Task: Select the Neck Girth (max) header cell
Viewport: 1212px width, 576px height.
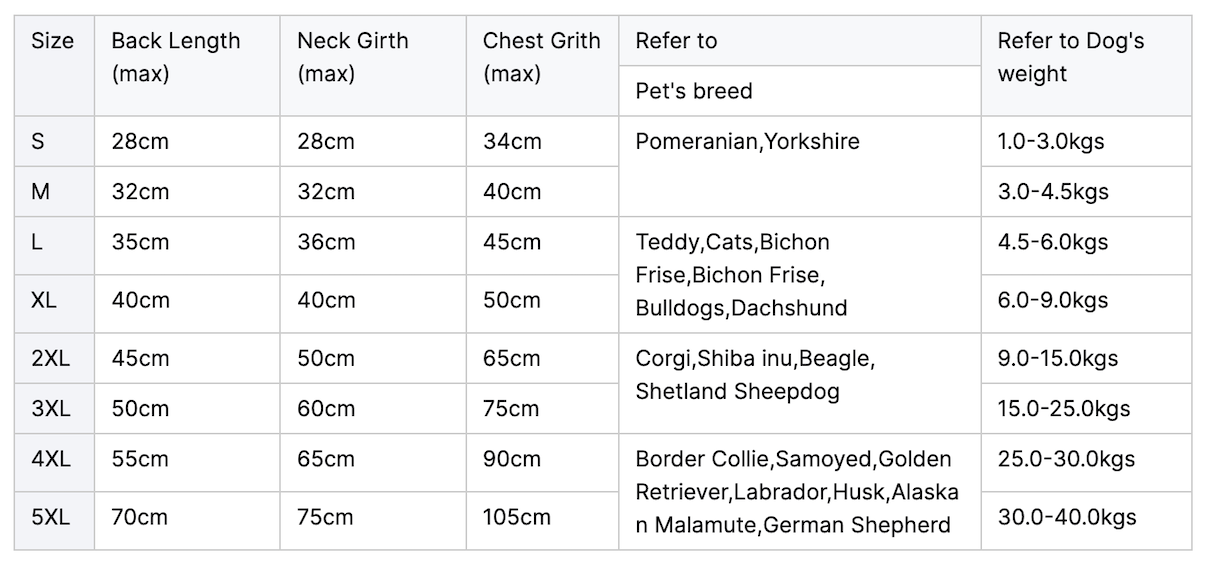Action: (x=373, y=65)
